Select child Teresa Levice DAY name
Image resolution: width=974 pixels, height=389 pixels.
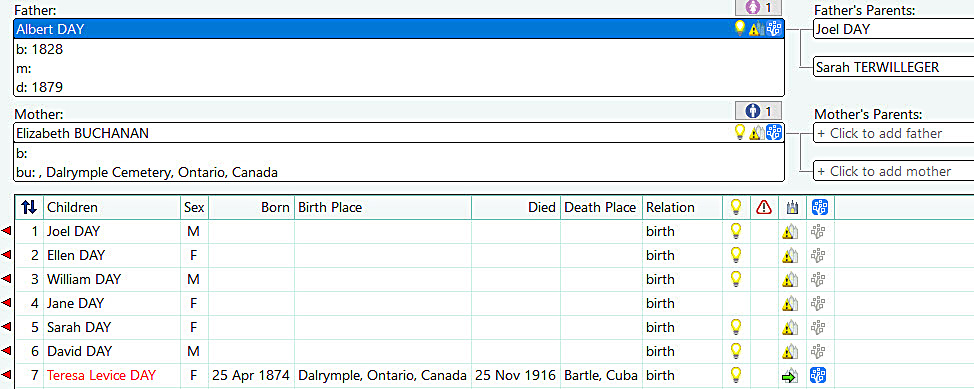(101, 375)
